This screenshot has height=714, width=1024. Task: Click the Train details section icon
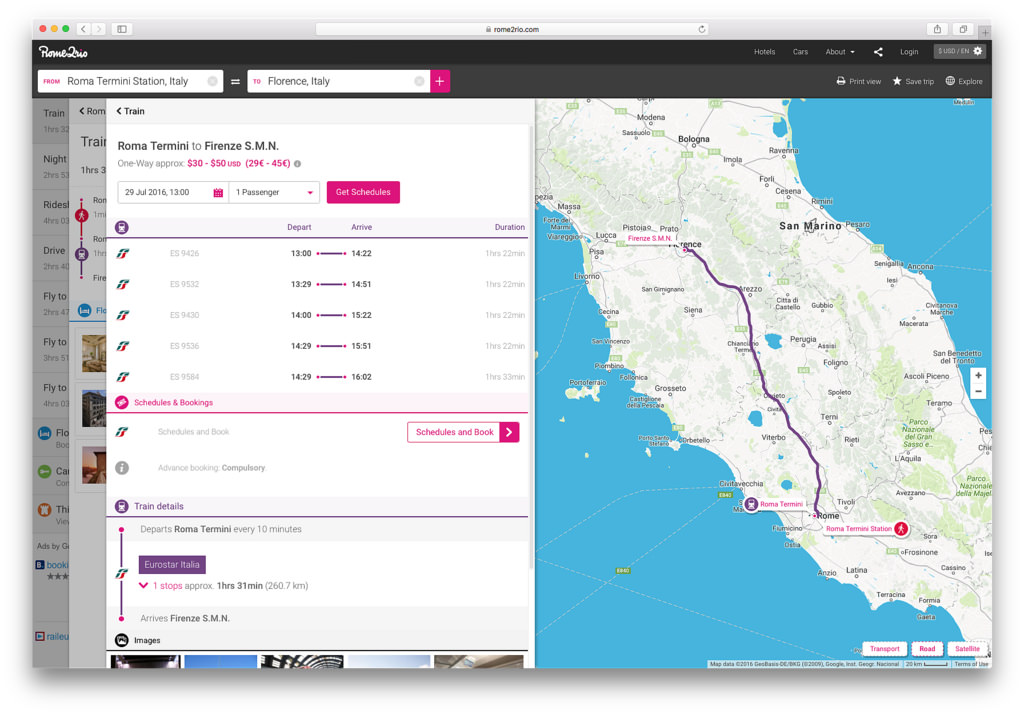[121, 506]
